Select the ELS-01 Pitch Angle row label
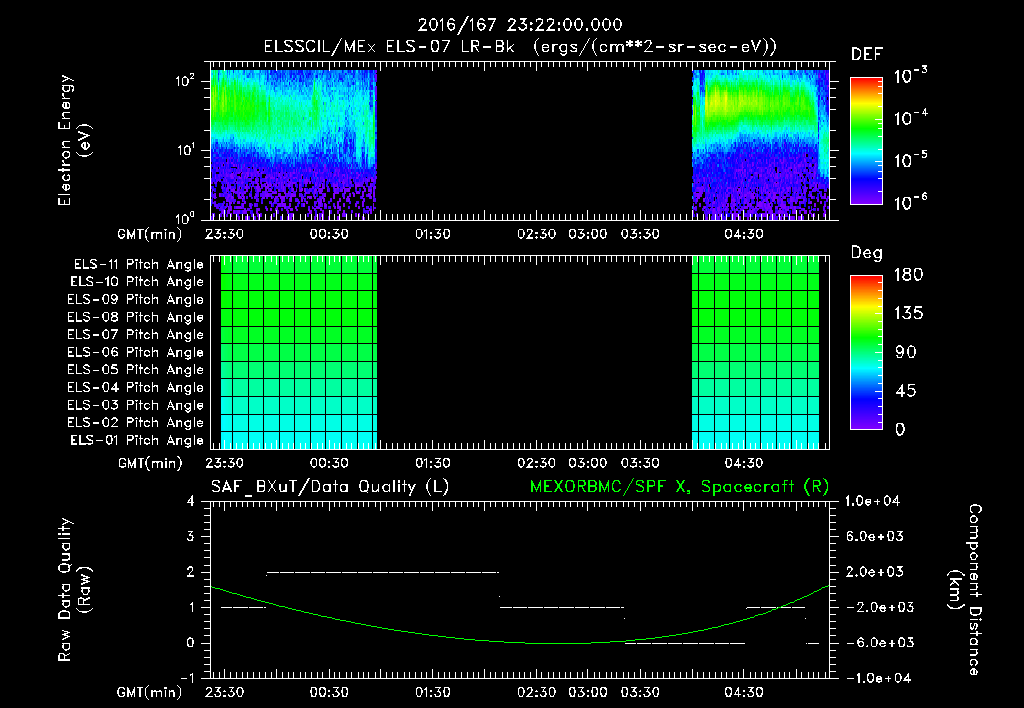The image size is (1024, 708). point(137,440)
